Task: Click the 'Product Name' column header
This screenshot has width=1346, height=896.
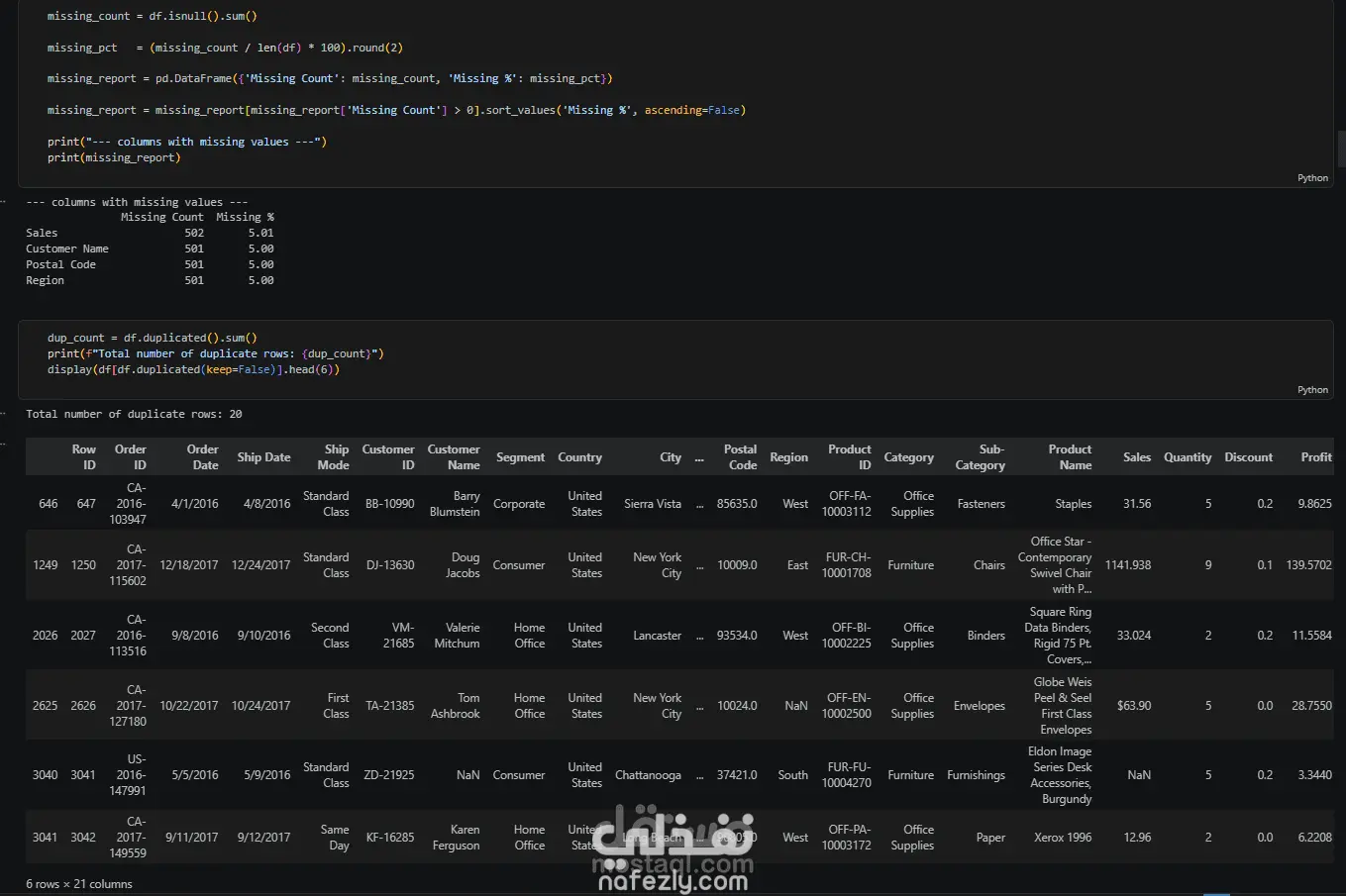Action: point(1070,457)
